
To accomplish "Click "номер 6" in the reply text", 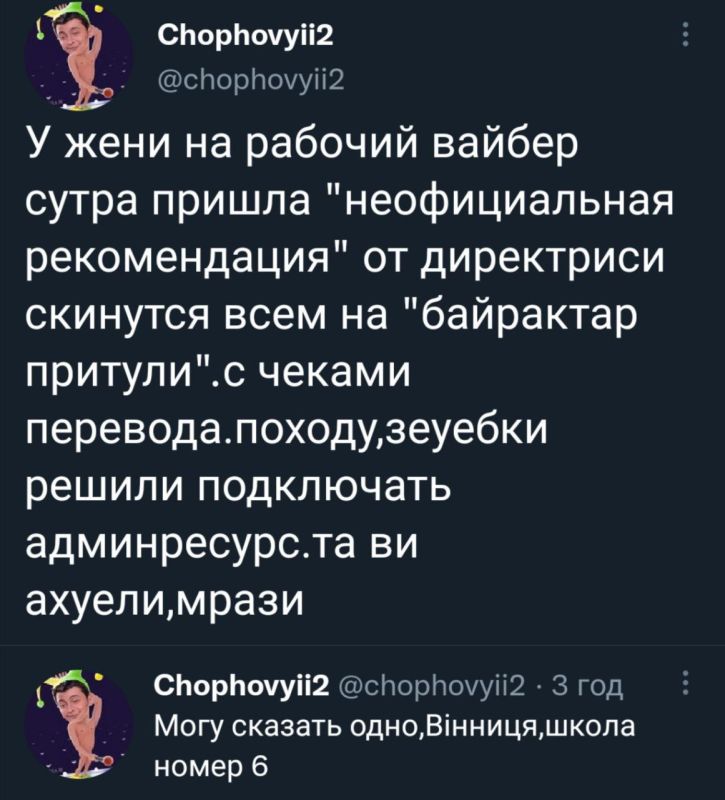I will pyautogui.click(x=211, y=765).
